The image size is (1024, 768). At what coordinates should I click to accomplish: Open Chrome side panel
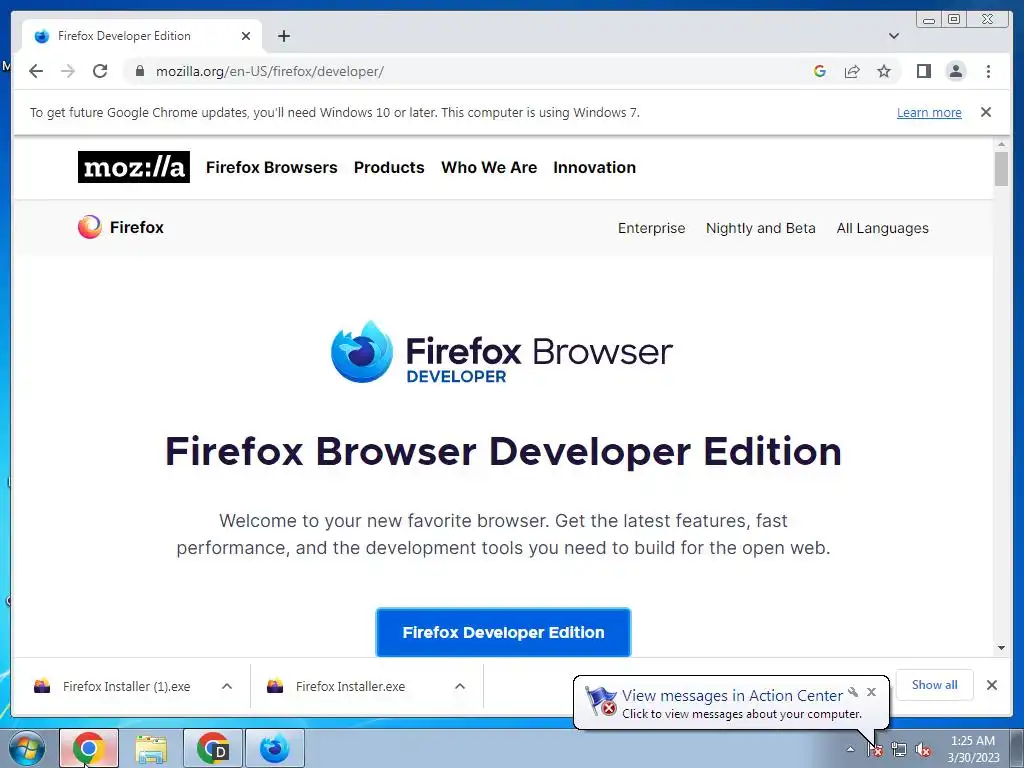click(x=923, y=71)
